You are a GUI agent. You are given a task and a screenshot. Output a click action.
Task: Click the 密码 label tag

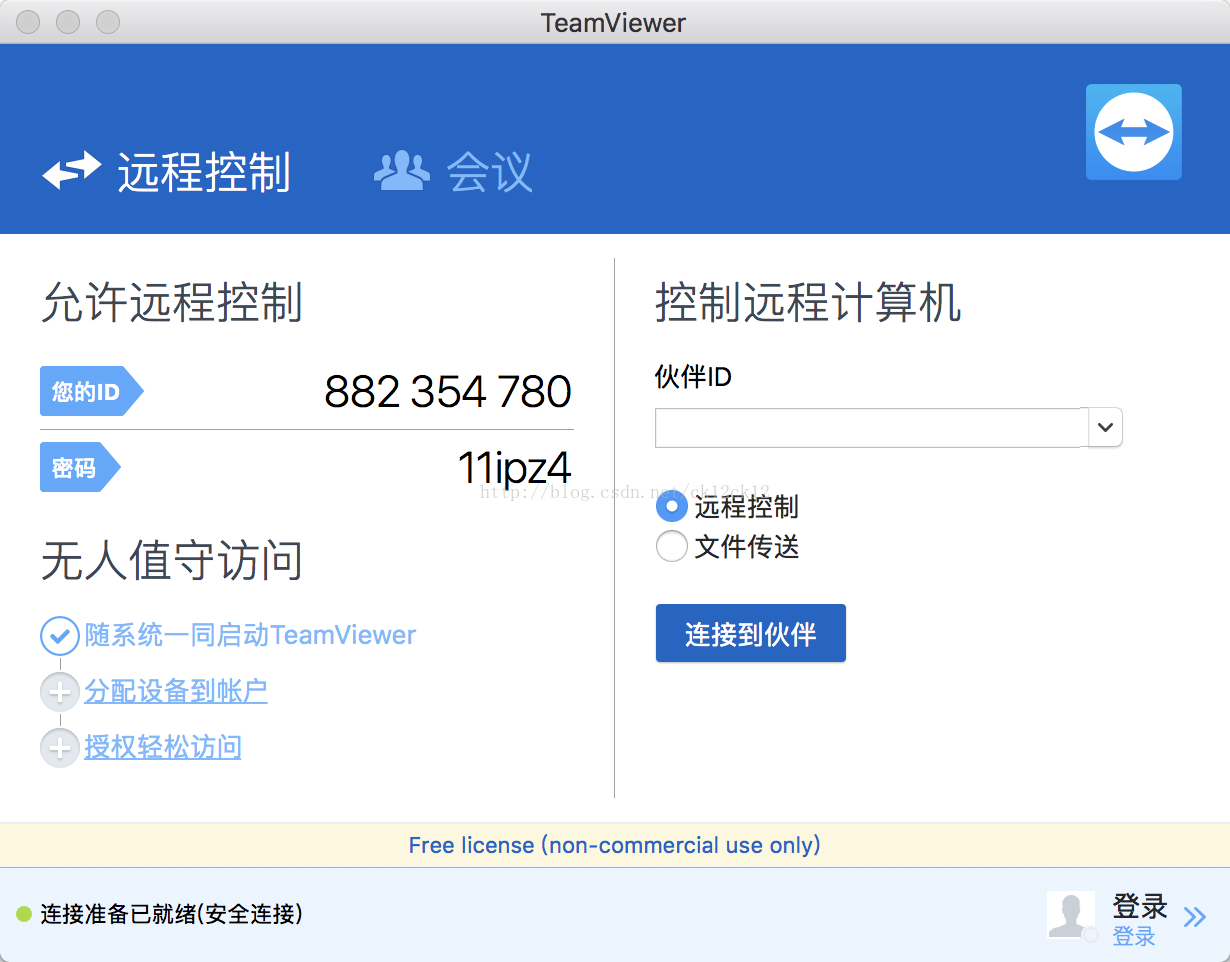pos(80,467)
